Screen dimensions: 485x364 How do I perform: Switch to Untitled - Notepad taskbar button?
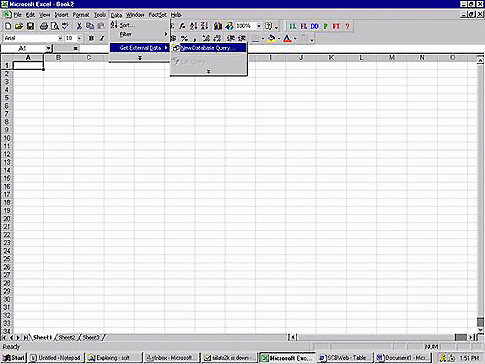coord(57,358)
